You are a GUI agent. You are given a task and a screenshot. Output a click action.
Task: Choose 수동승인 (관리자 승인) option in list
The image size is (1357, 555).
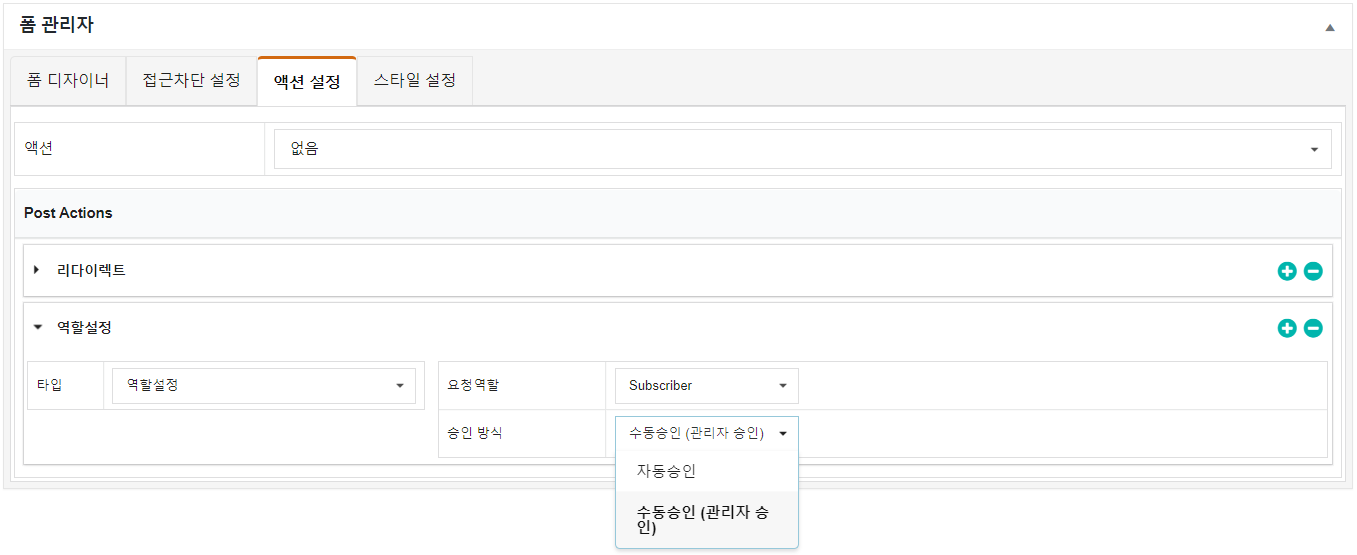(x=703, y=520)
